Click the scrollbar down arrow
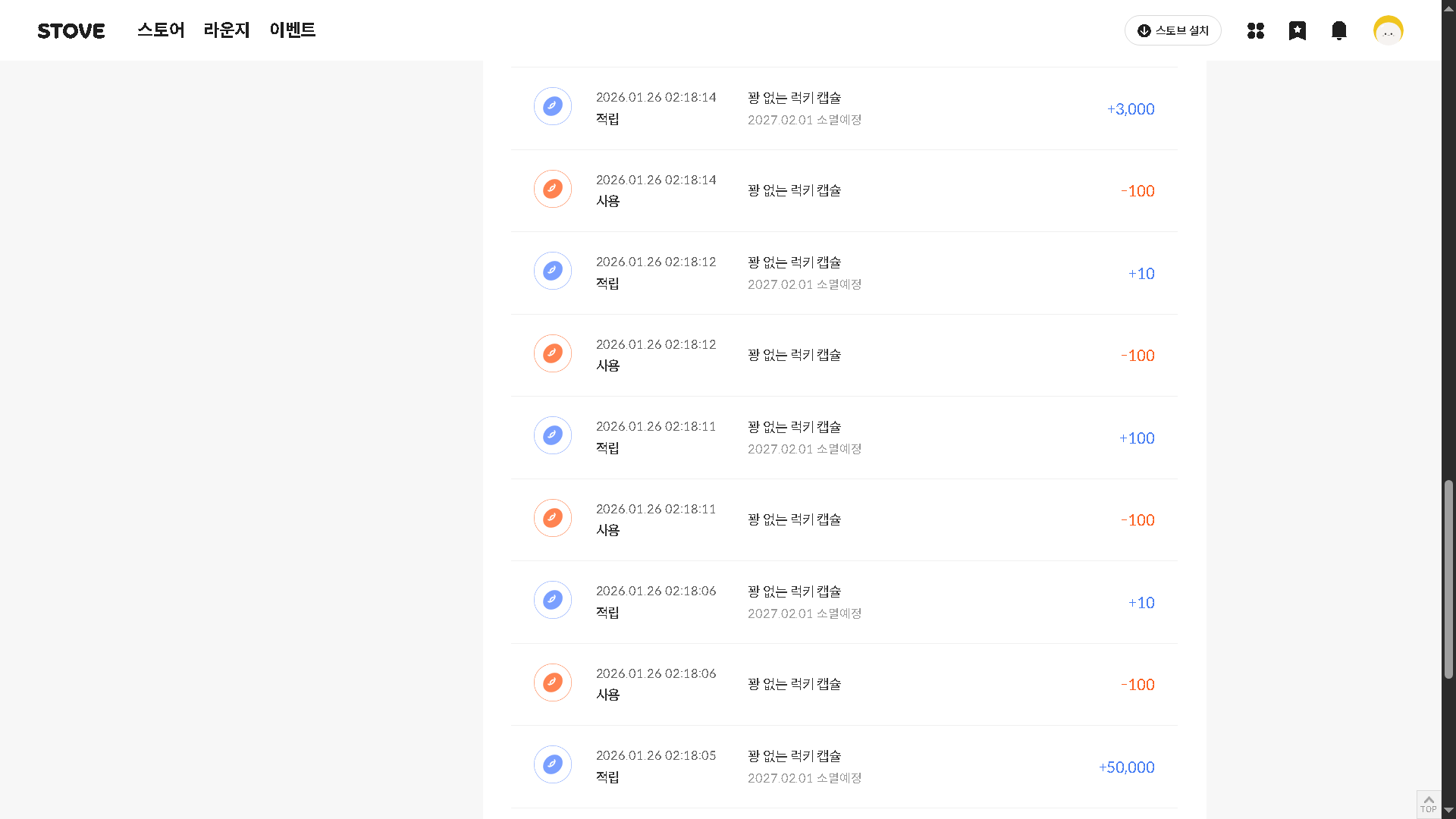 tap(1448, 811)
